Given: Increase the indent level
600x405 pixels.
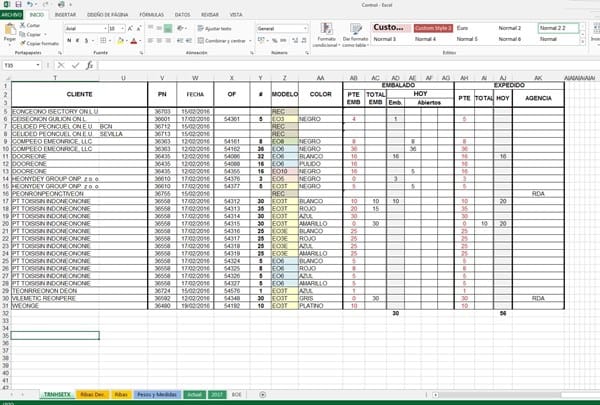Looking at the screenshot, I should click(x=189, y=41).
